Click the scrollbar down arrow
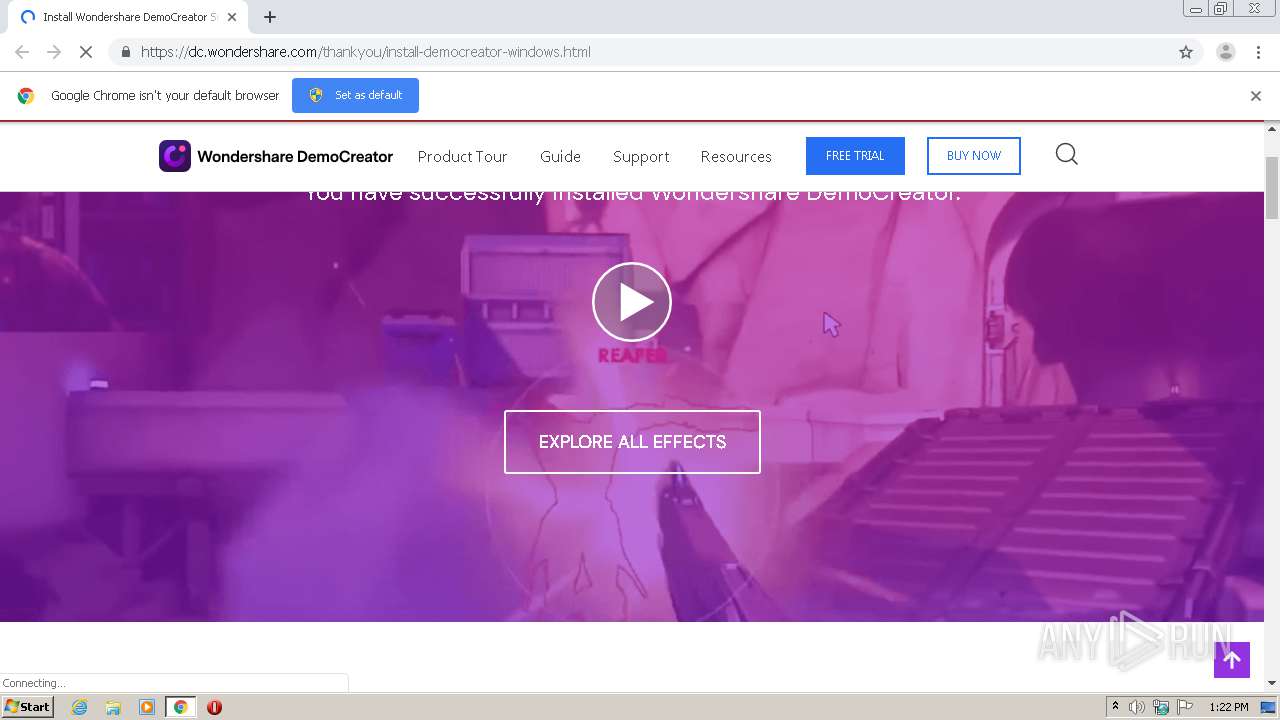This screenshot has height=720, width=1280. coord(1272,684)
